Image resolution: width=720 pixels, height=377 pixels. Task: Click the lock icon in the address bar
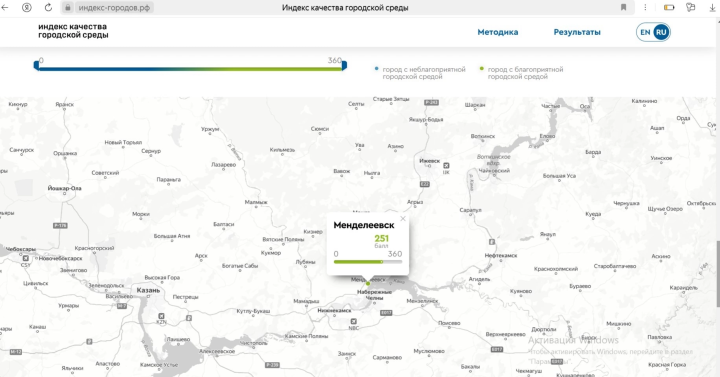coord(68,7)
